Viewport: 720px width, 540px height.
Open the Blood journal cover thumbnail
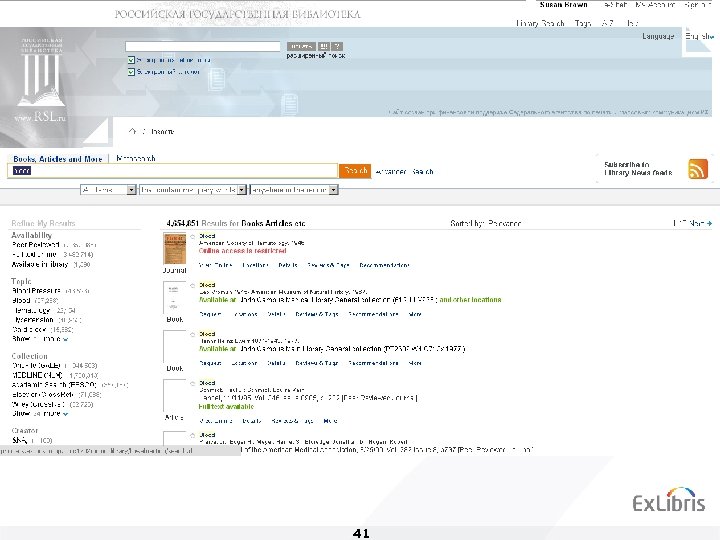click(174, 248)
